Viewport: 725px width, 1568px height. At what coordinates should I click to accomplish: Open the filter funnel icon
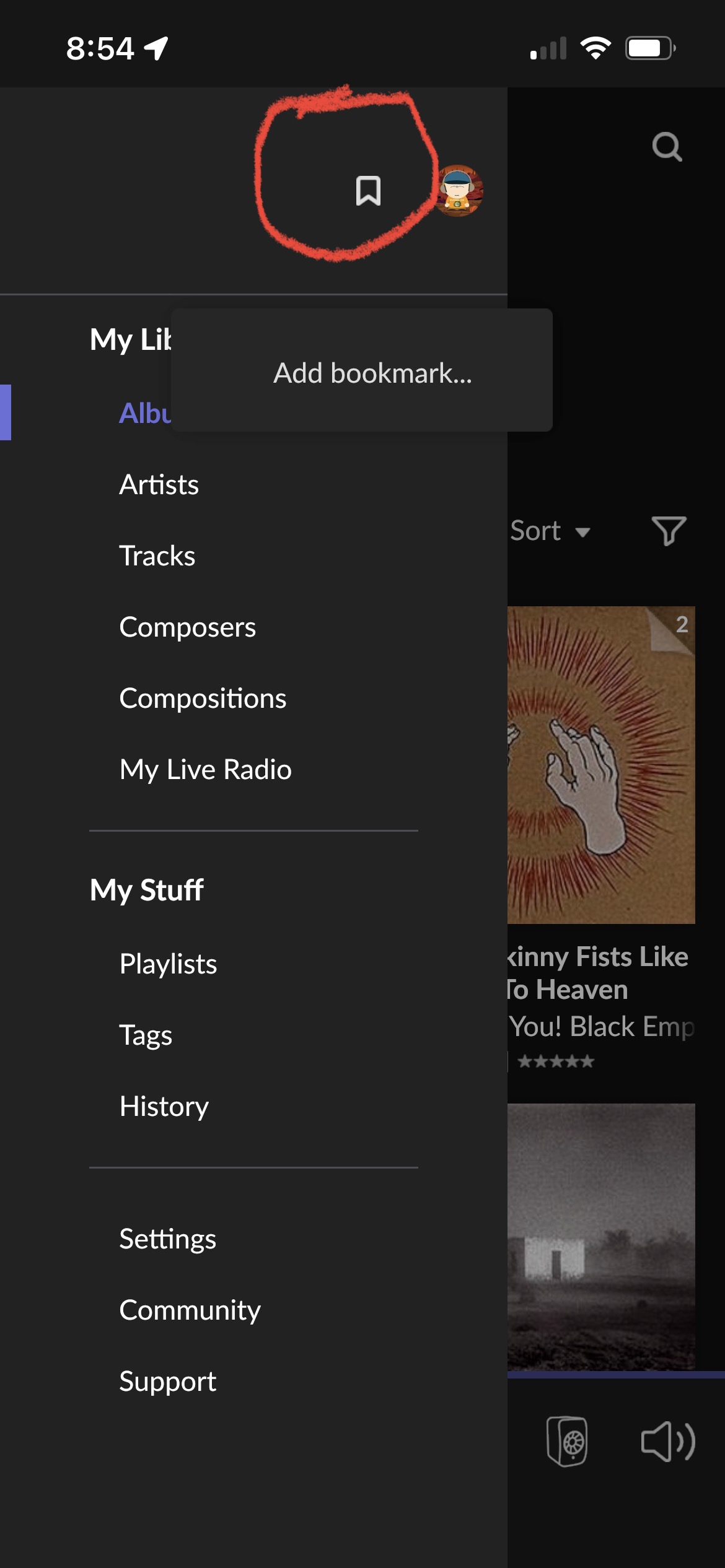click(669, 531)
